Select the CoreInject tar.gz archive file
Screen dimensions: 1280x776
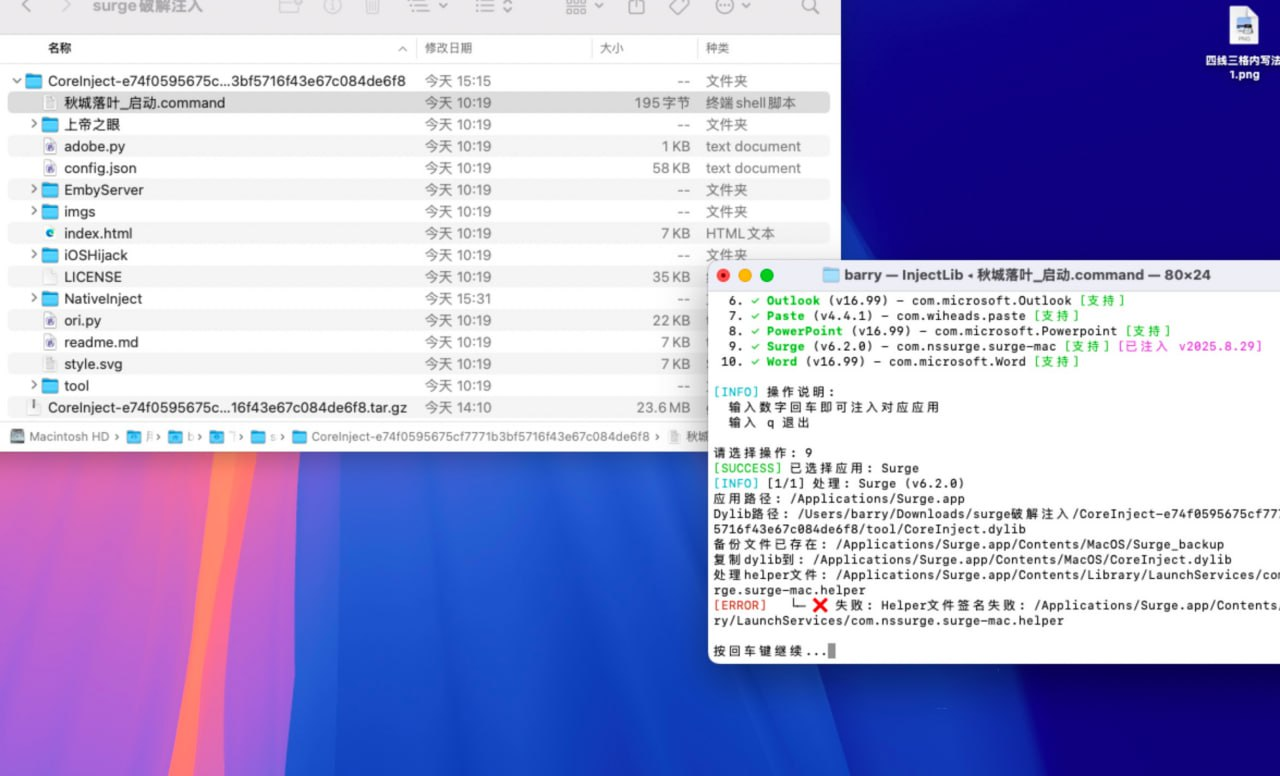[227, 407]
